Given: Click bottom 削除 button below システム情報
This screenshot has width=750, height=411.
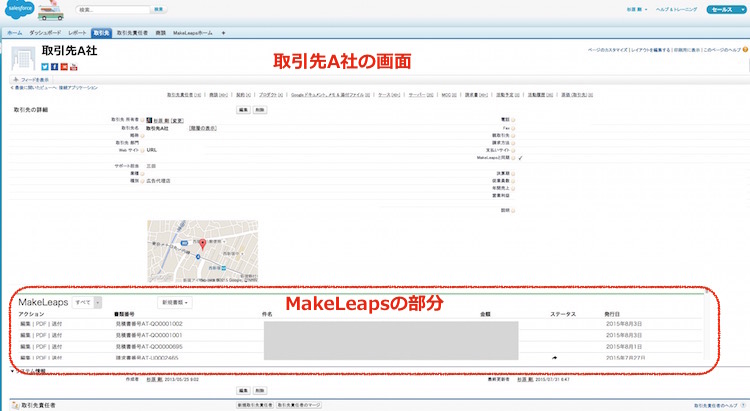Looking at the screenshot, I should (260, 391).
